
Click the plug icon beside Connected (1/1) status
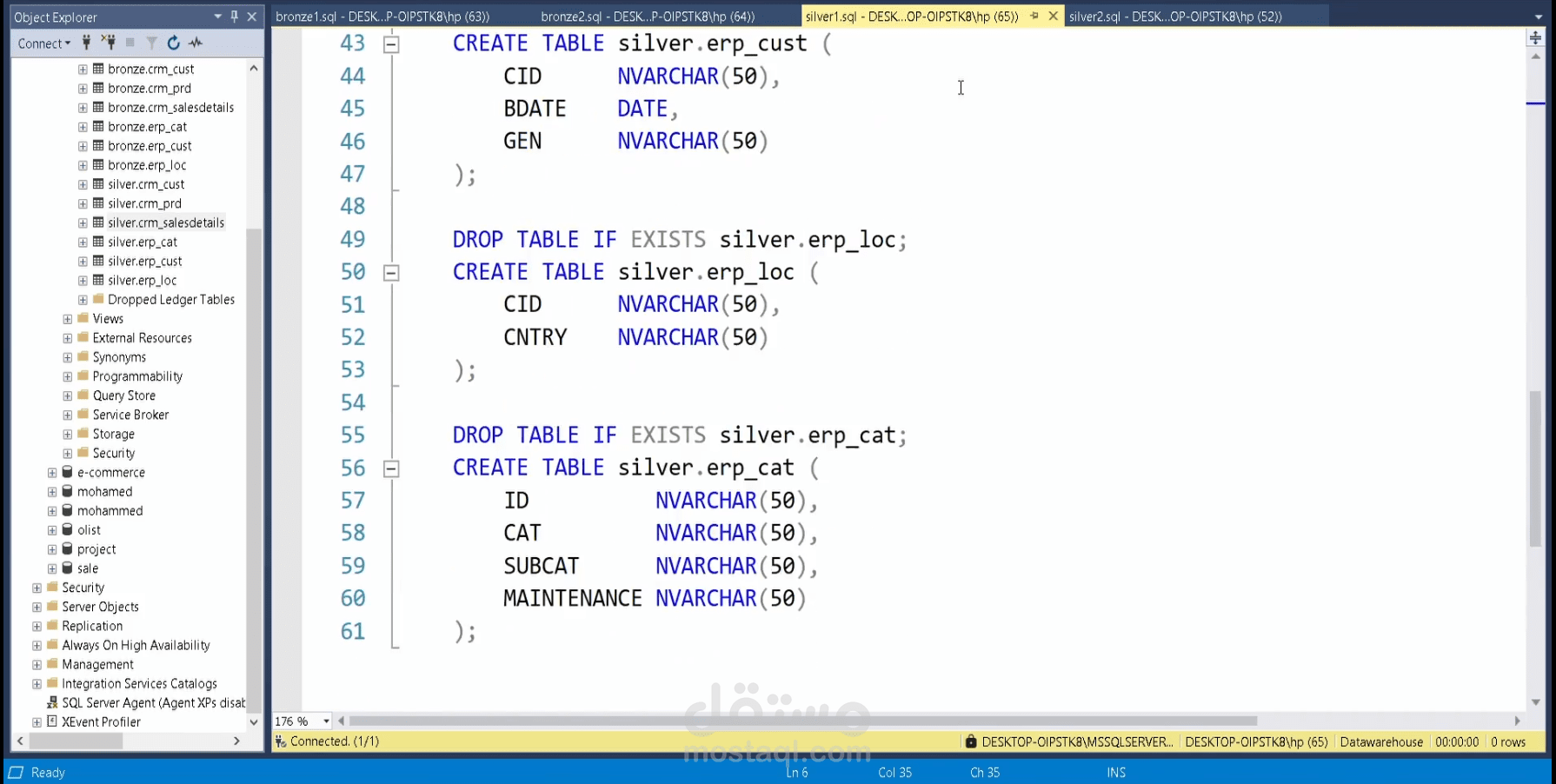(x=280, y=741)
